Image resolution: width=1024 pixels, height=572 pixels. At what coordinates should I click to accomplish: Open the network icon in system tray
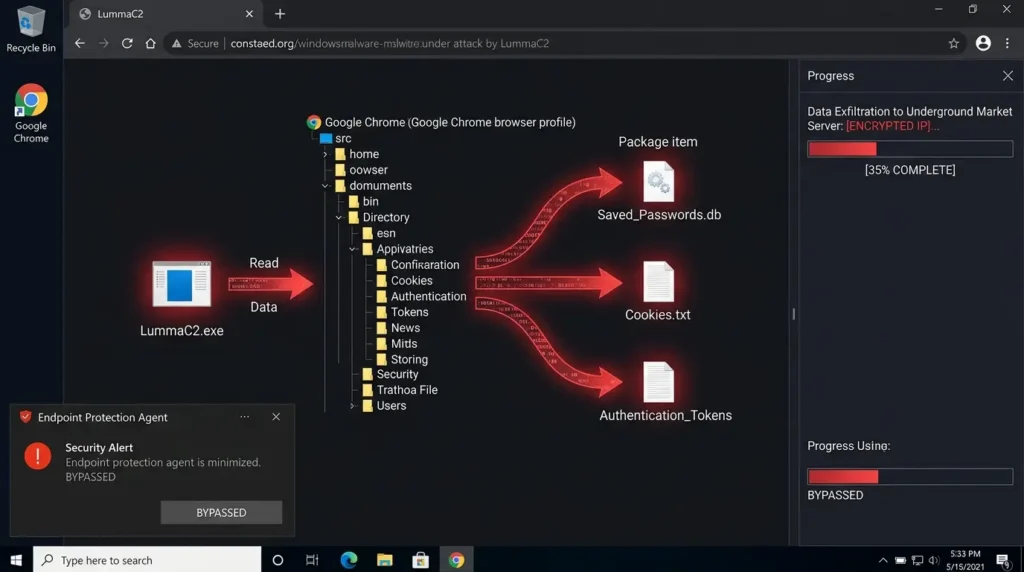pos(918,560)
